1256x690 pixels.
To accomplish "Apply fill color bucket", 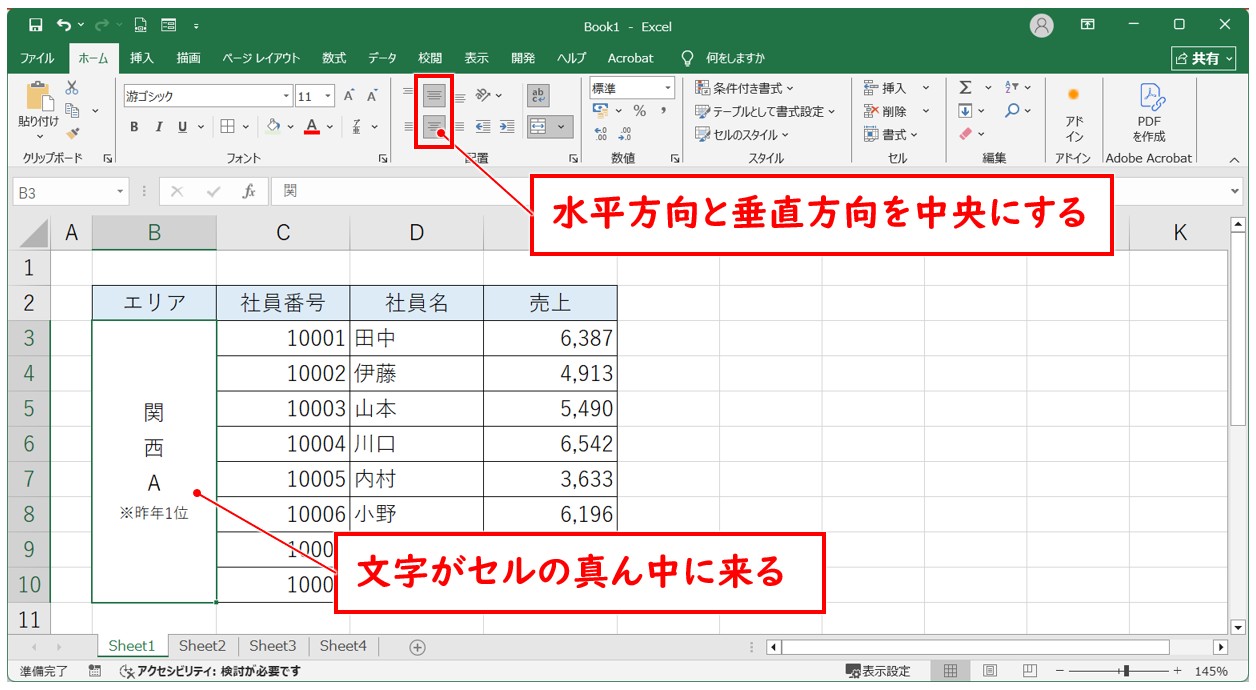I will coord(273,127).
